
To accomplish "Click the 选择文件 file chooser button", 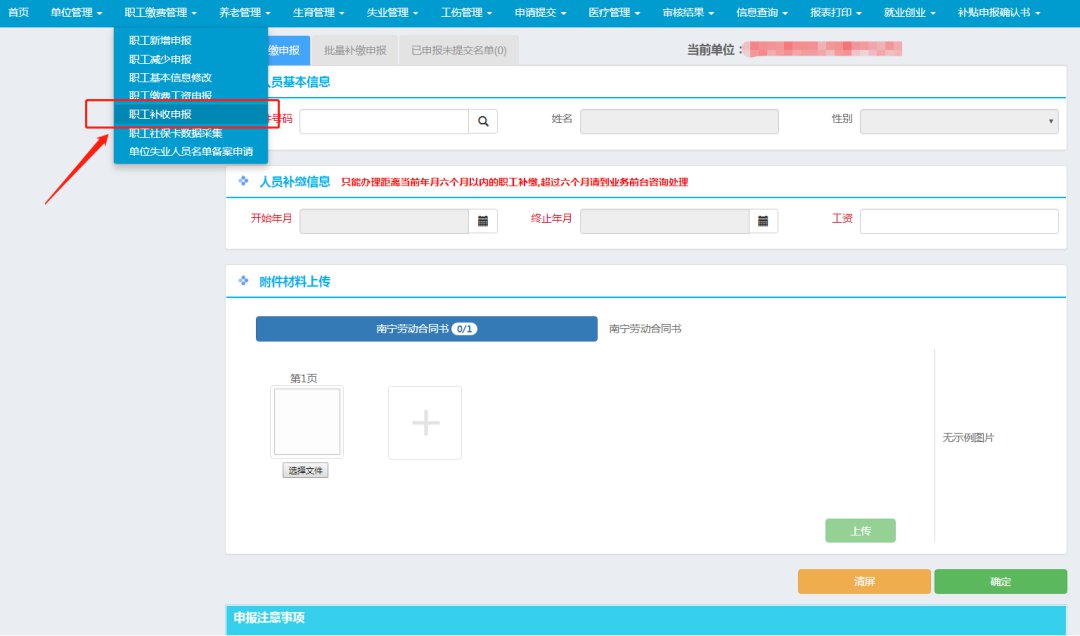I will click(307, 470).
